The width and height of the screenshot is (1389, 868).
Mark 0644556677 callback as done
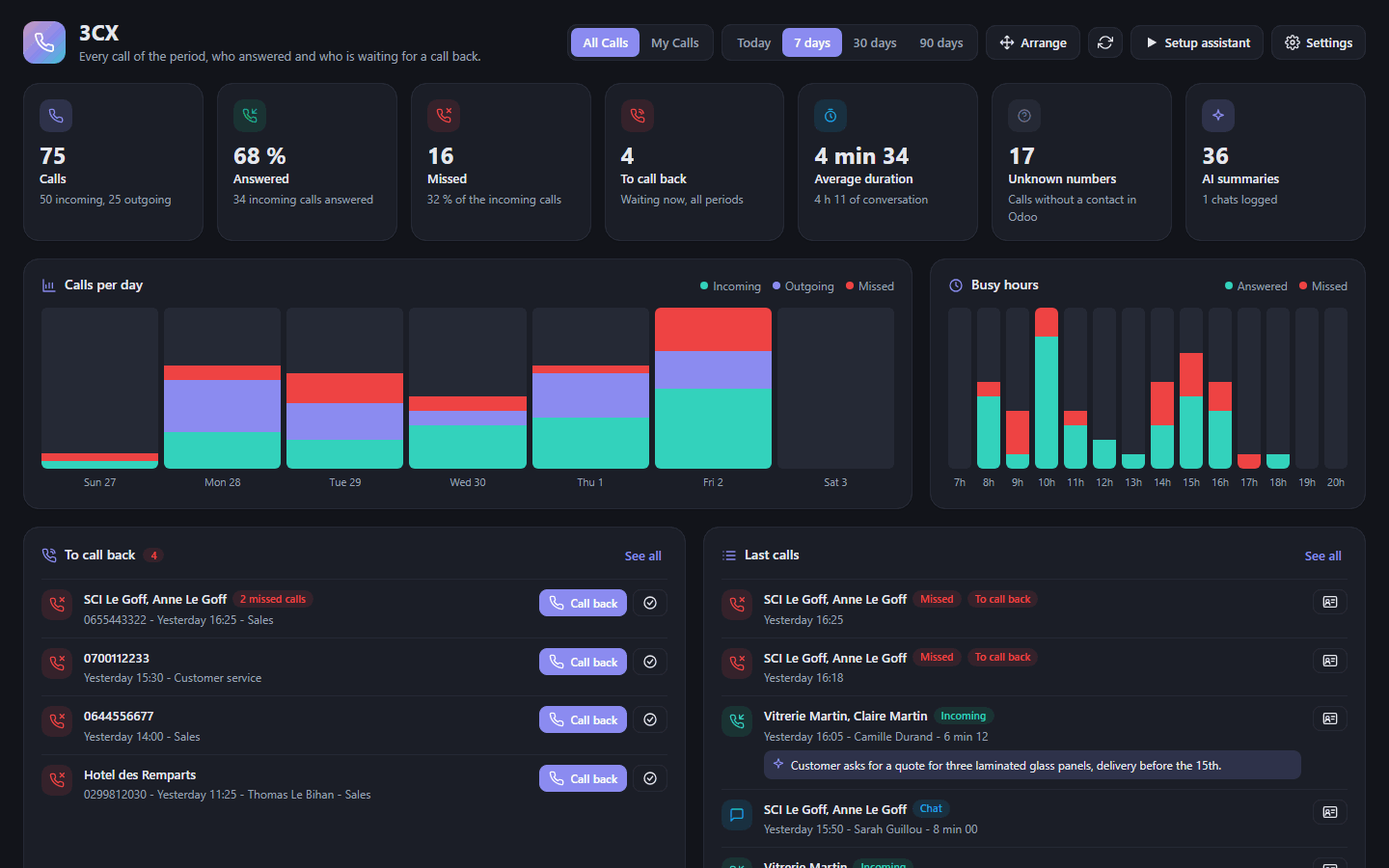650,719
